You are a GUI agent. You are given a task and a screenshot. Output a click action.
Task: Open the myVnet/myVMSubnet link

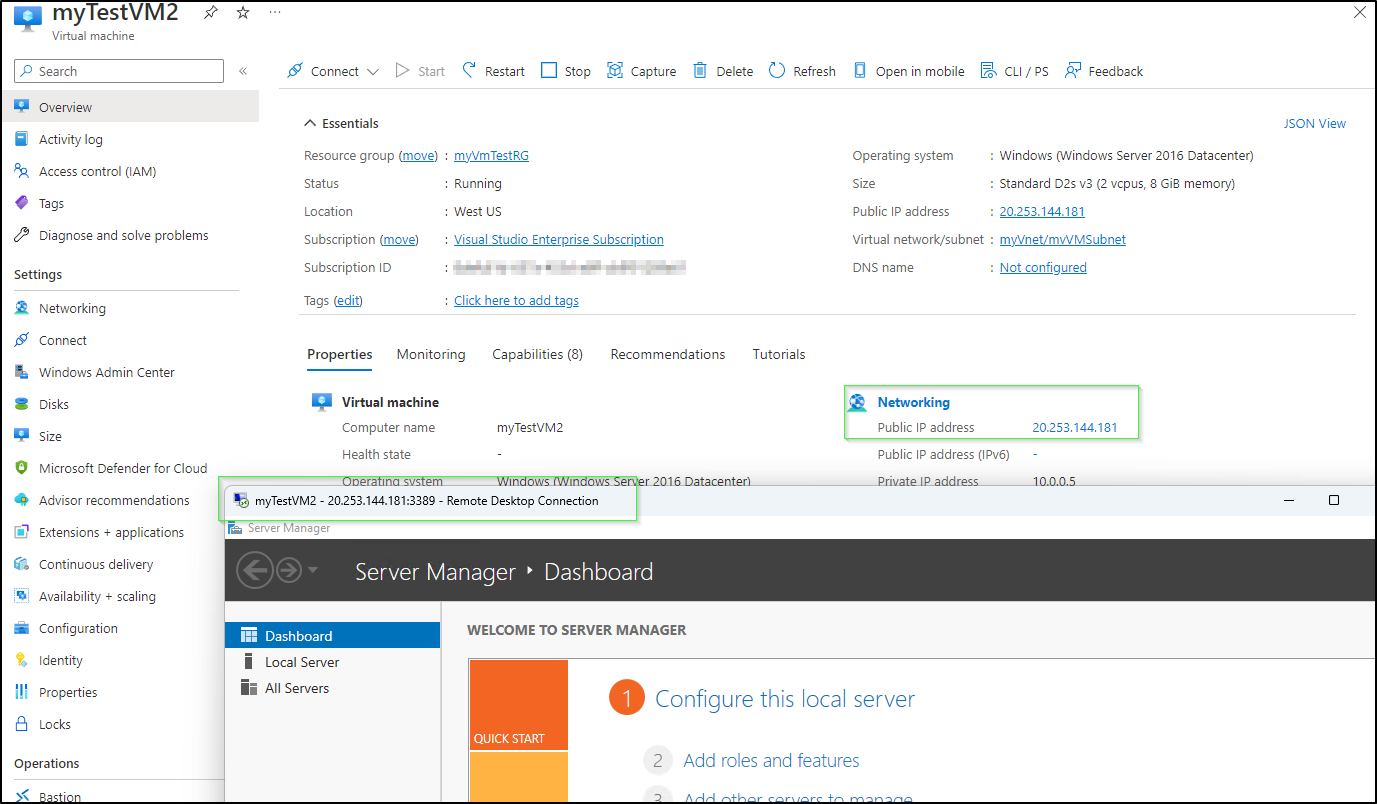(1063, 240)
